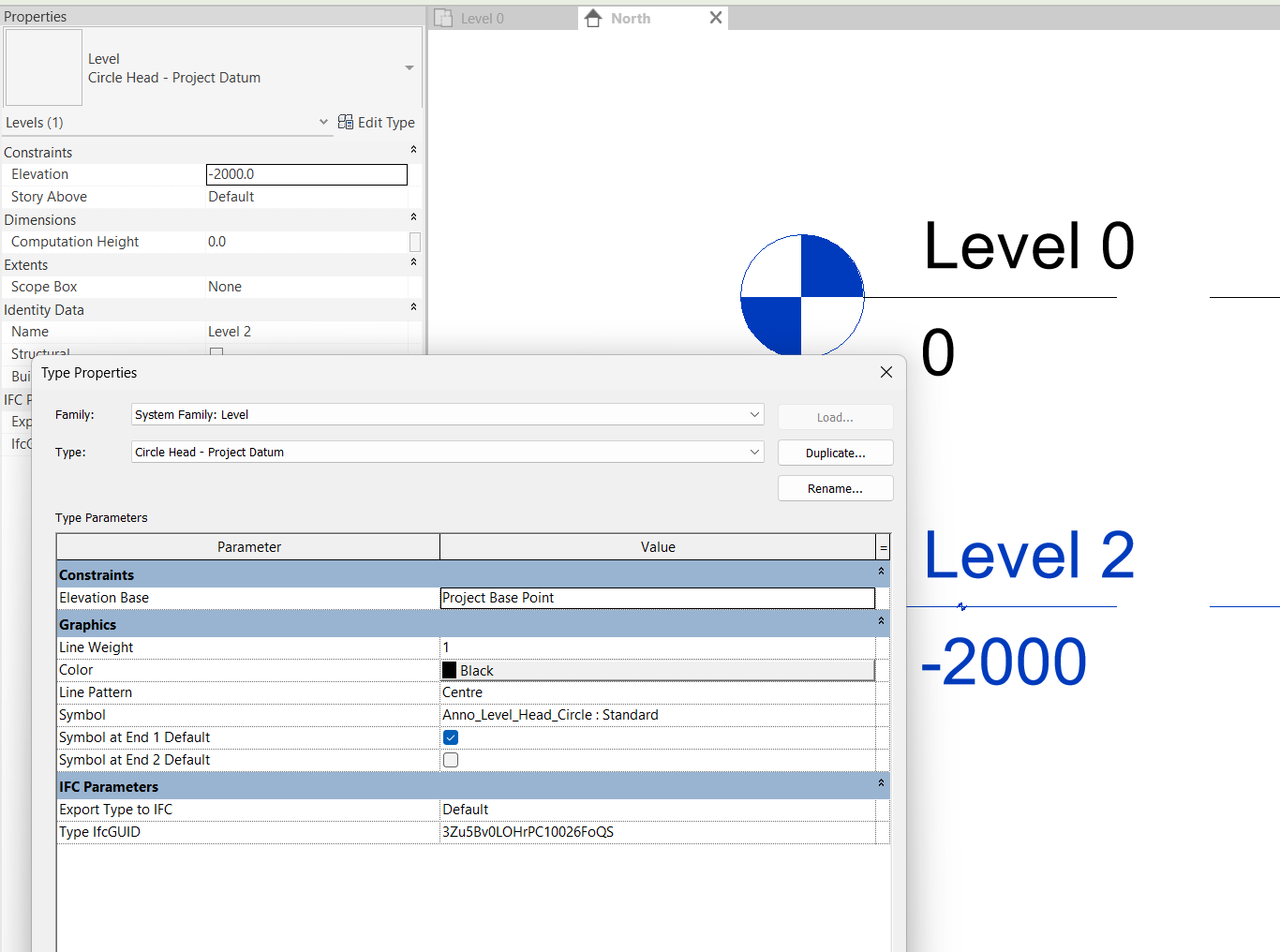
Task: Open the Type dropdown showing Circle Head
Action: pos(754,452)
